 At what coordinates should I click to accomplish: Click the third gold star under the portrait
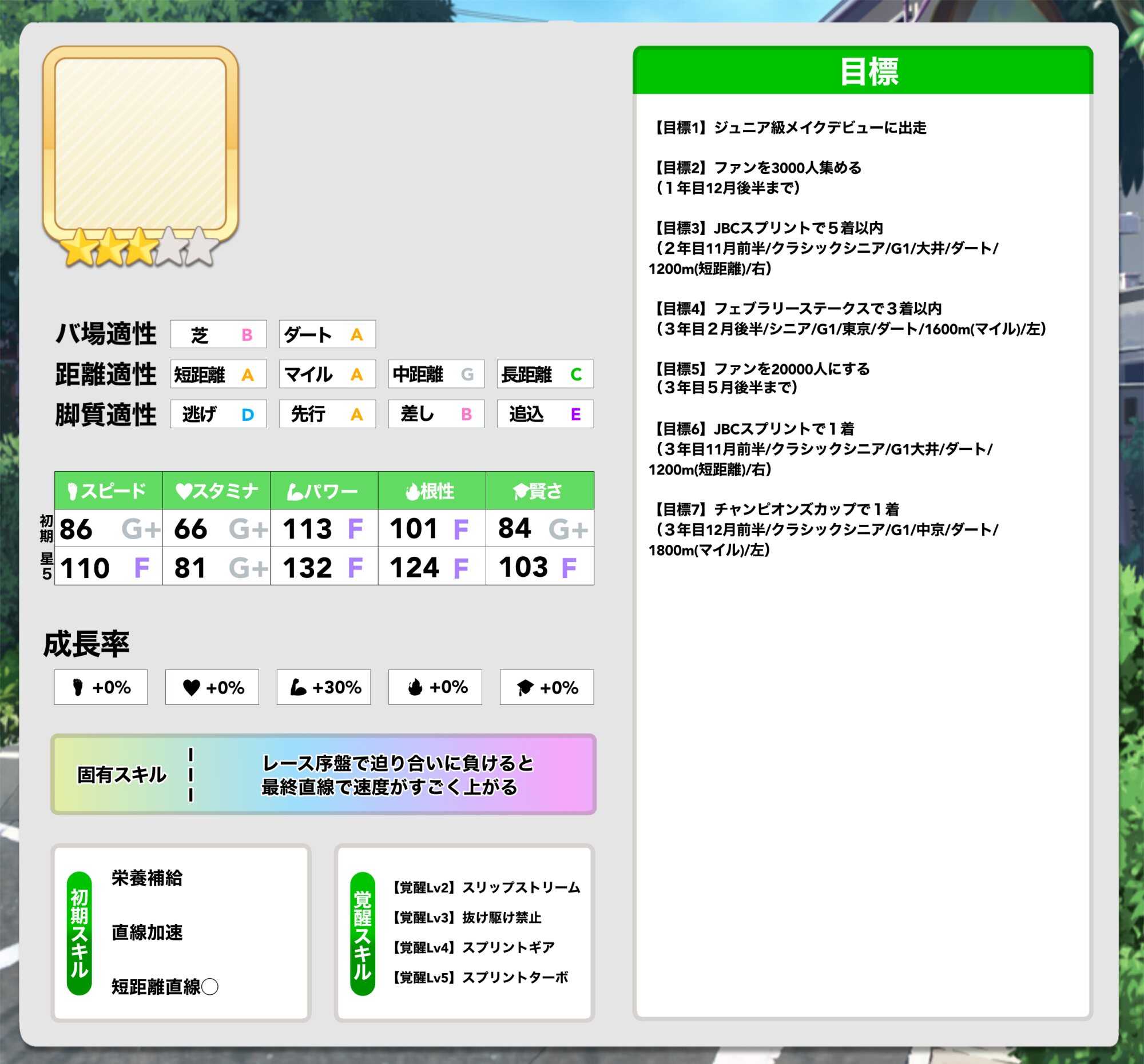point(139,248)
